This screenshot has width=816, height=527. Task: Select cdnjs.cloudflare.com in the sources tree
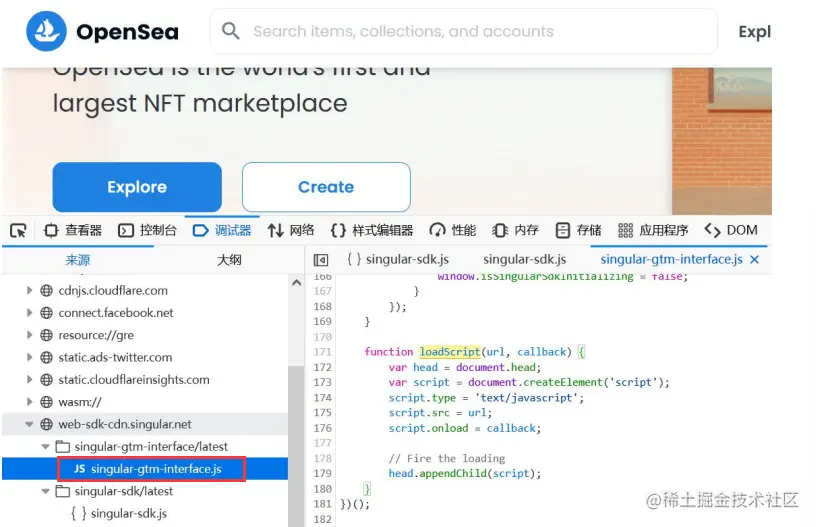[113, 290]
